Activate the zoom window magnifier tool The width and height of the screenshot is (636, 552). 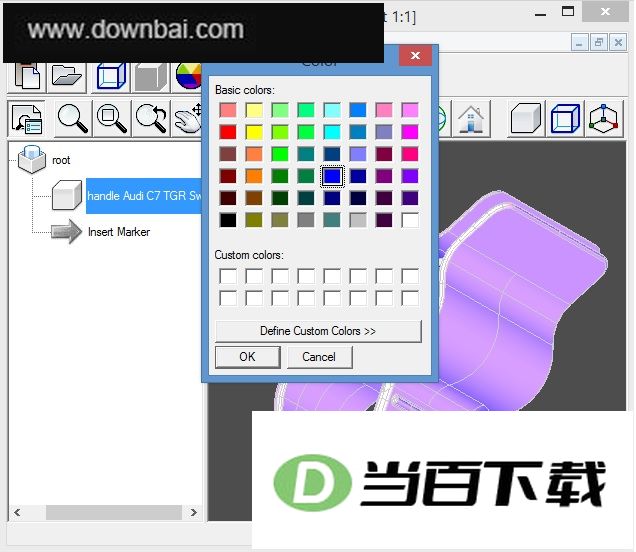[x=112, y=119]
